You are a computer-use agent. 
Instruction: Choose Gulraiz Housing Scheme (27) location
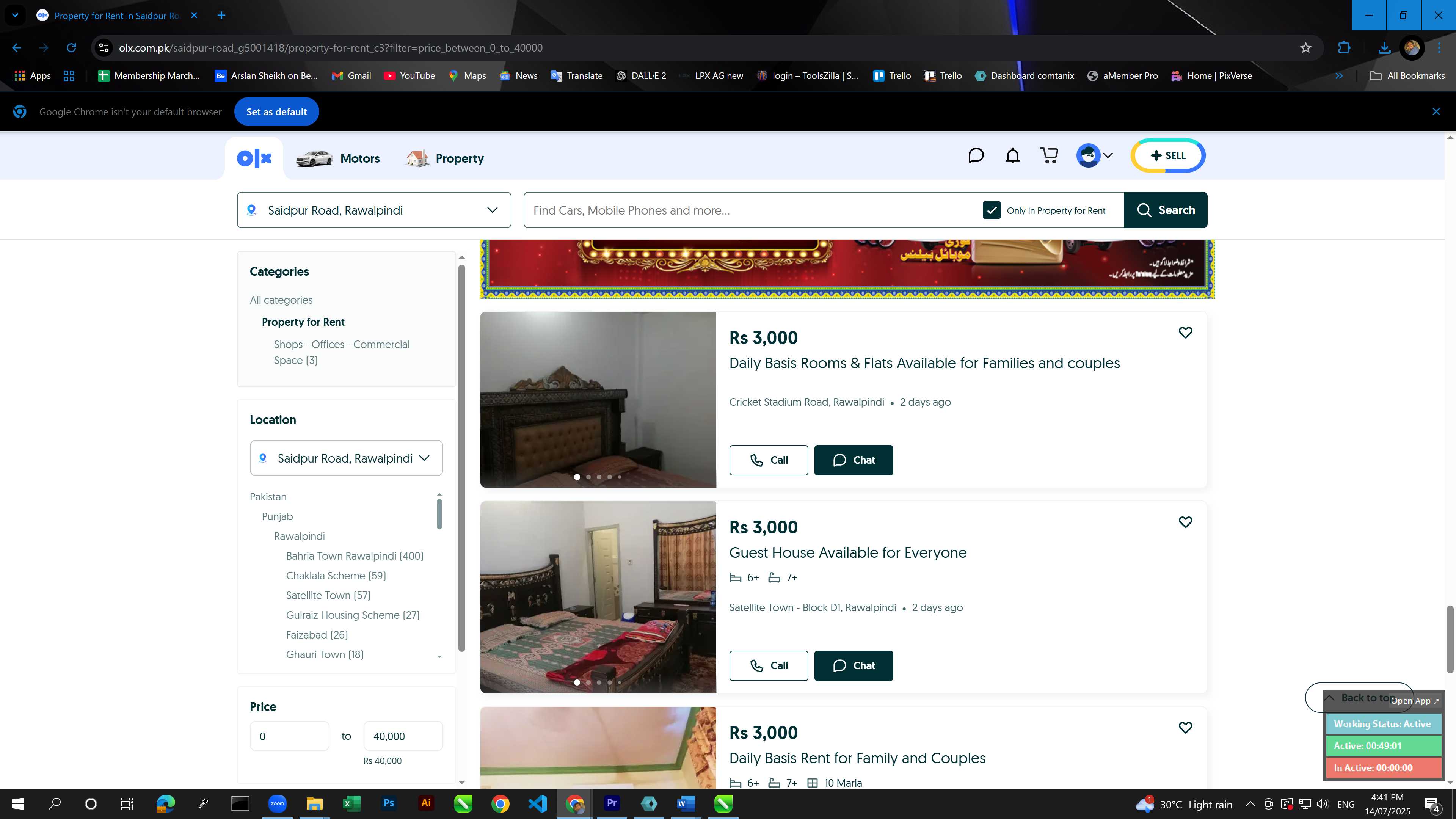click(x=353, y=615)
